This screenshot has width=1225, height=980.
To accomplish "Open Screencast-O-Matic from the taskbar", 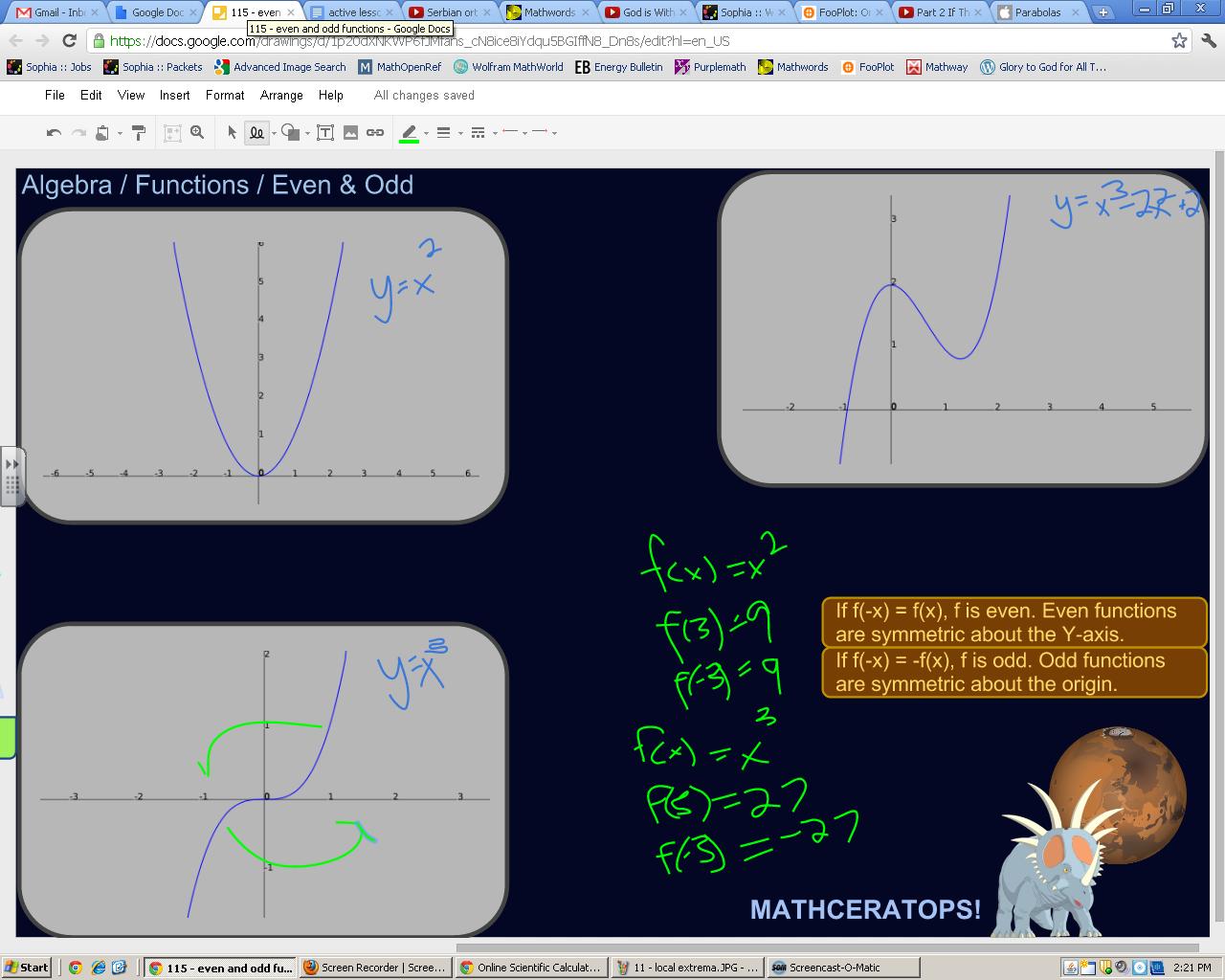I will tap(843, 968).
